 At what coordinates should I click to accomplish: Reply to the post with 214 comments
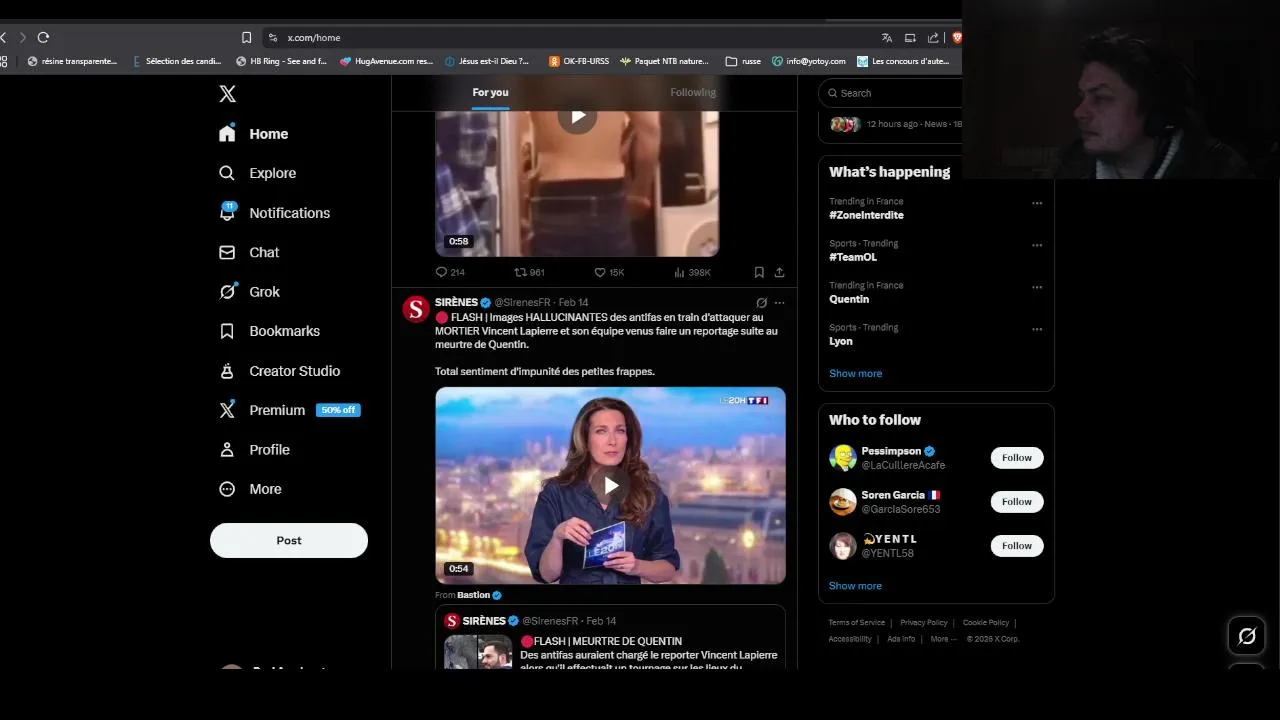tap(450, 272)
